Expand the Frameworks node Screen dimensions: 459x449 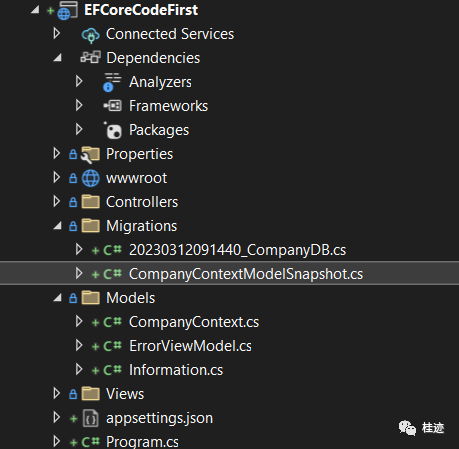(79, 105)
